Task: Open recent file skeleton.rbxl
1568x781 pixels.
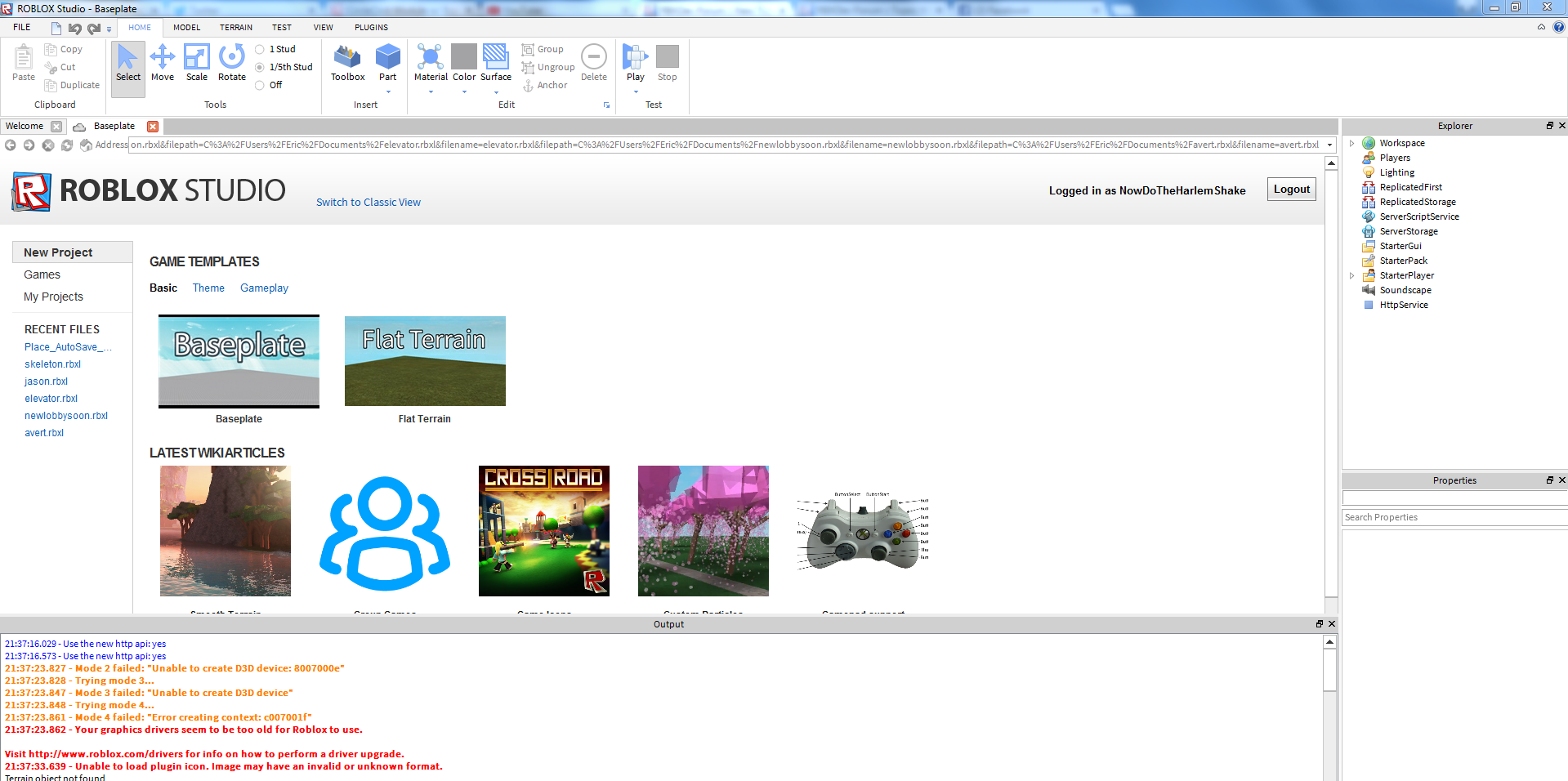Action: pos(52,364)
